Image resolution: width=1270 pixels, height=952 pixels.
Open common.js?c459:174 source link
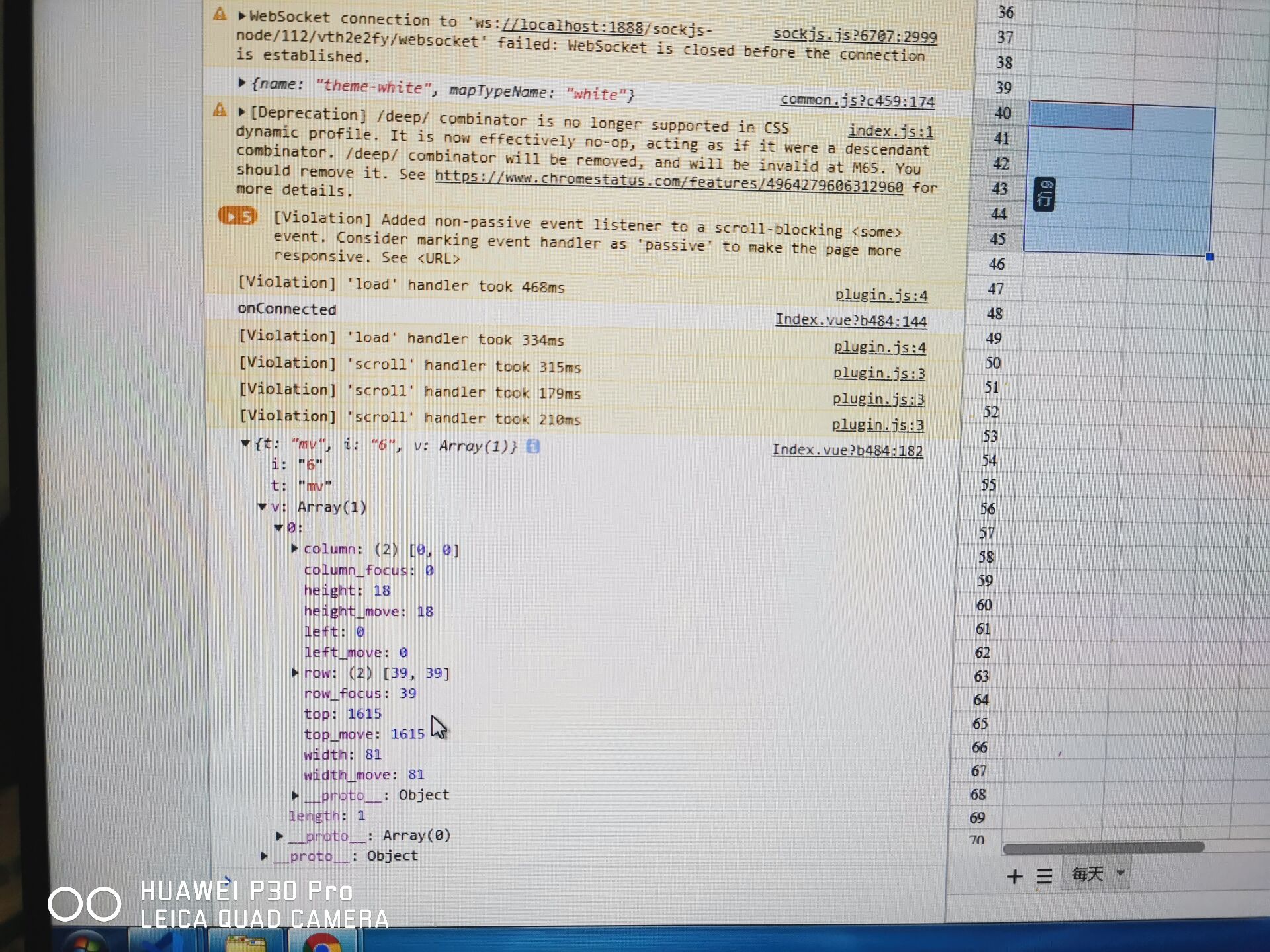[857, 100]
